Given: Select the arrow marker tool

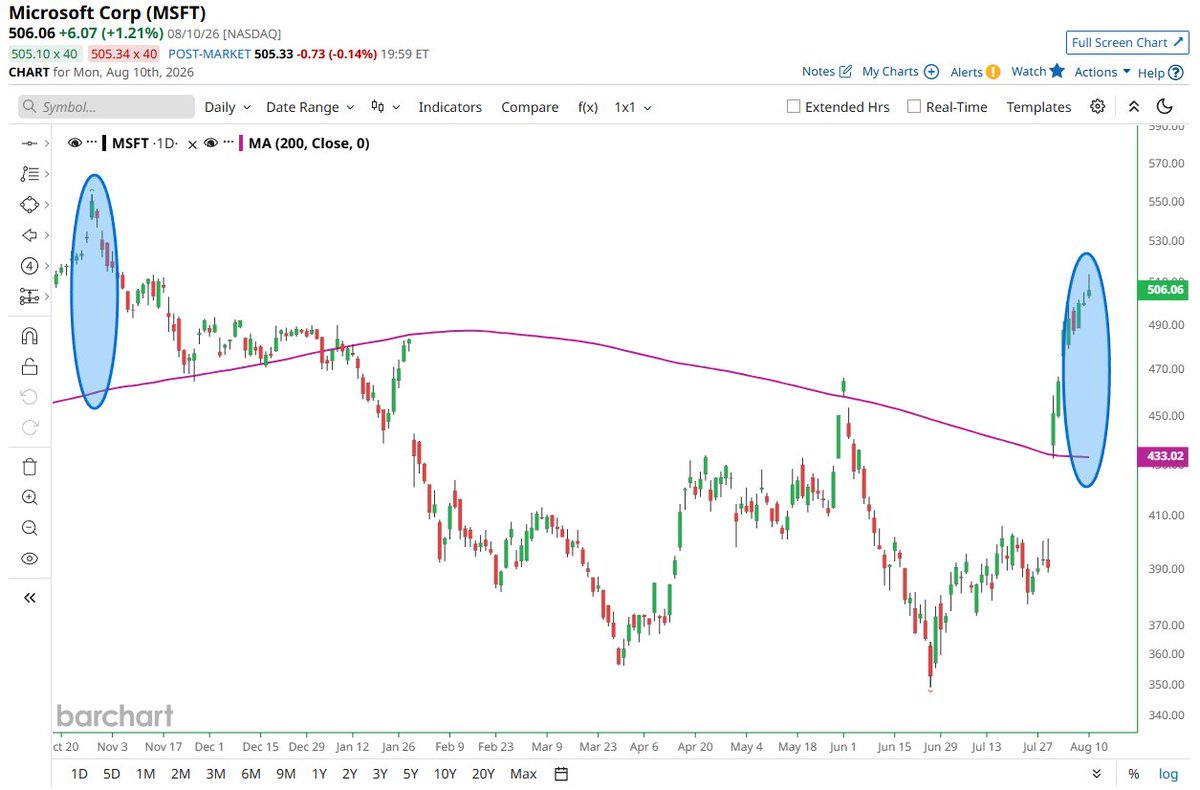Looking at the screenshot, I should (x=28, y=235).
